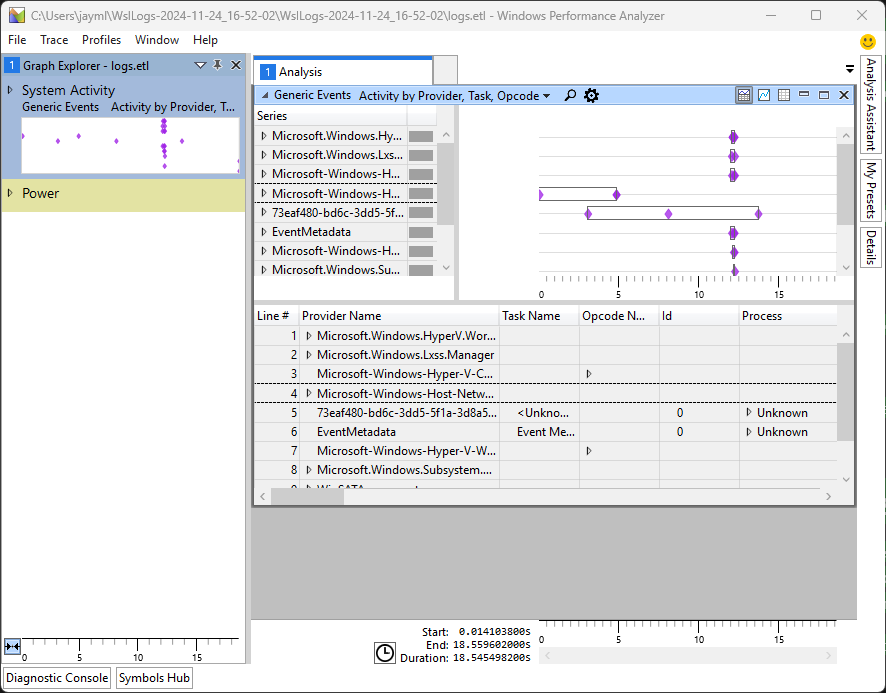
Task: Select the Generic Events graph thumbnail
Action: 131,145
